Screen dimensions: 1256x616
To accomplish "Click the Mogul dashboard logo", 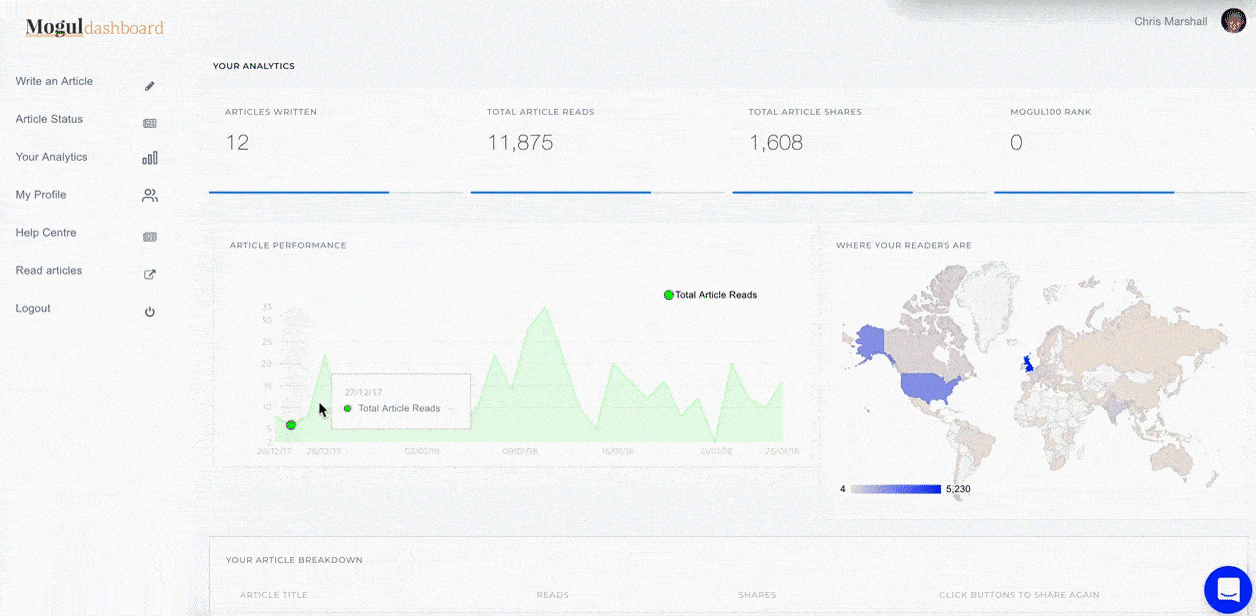I will [x=95, y=28].
